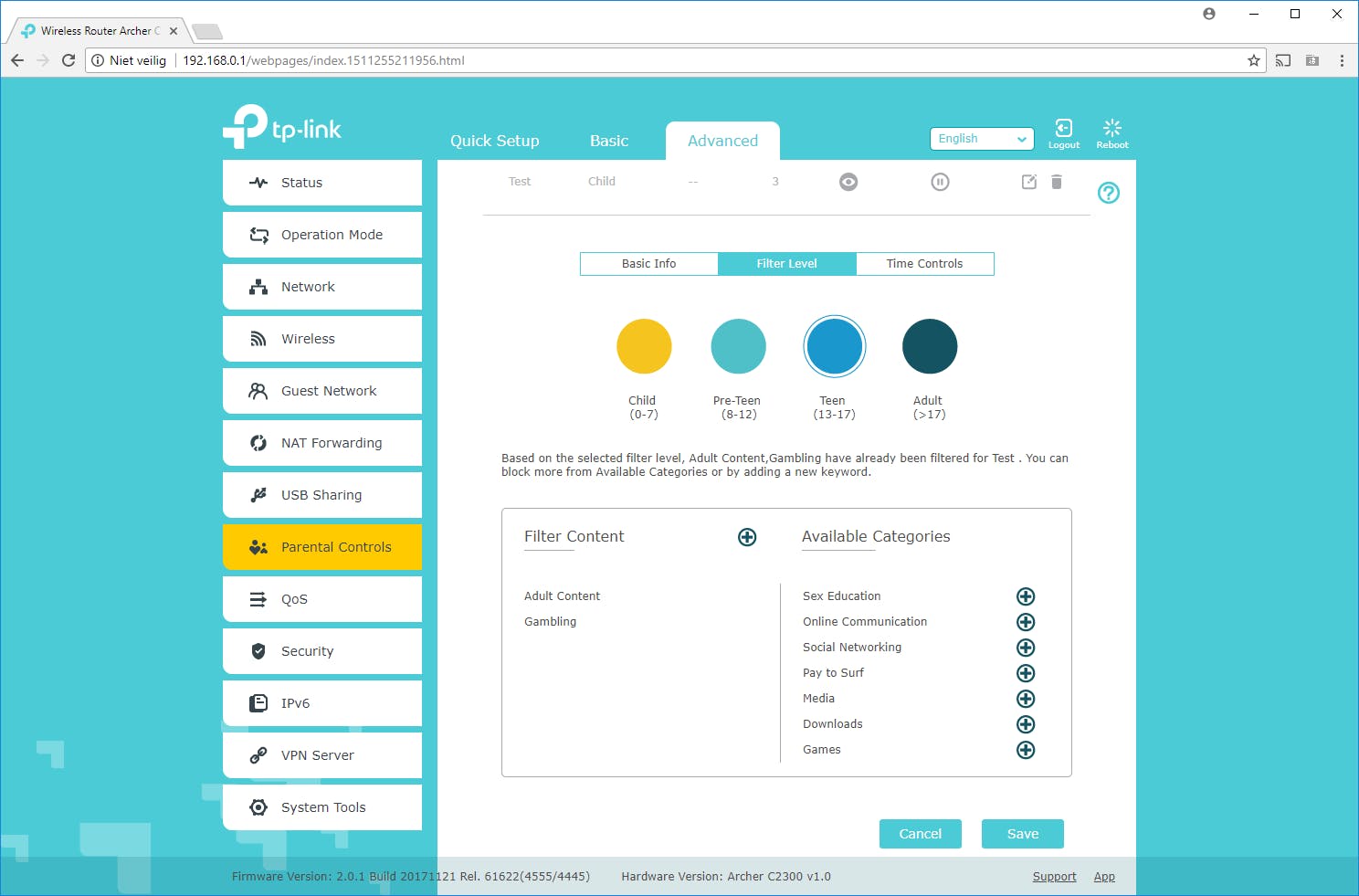Click the Logout icon

(x=1063, y=132)
